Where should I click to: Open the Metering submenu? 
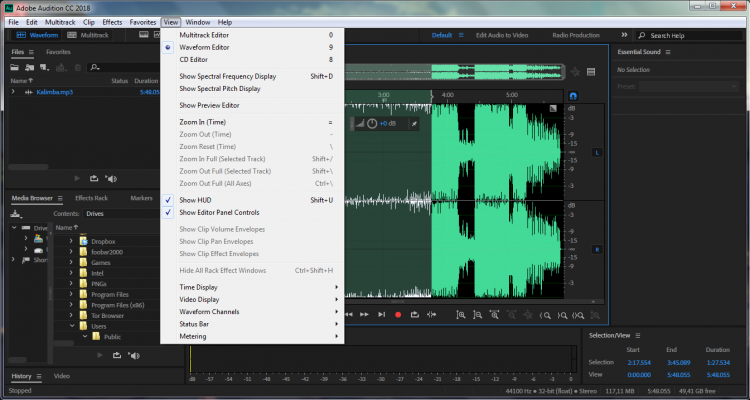[x=193, y=336]
